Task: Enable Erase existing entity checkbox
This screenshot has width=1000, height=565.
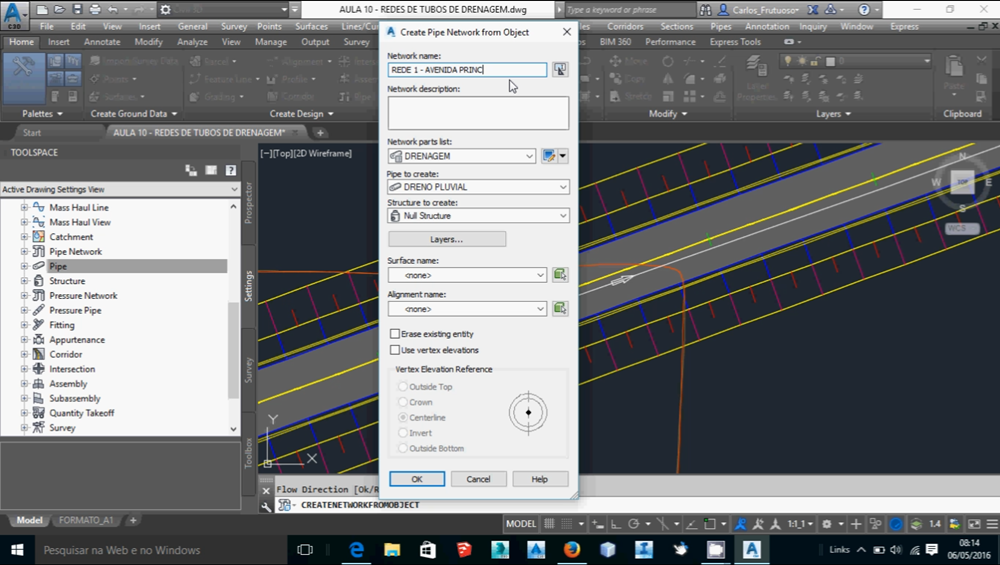Action: (x=395, y=334)
